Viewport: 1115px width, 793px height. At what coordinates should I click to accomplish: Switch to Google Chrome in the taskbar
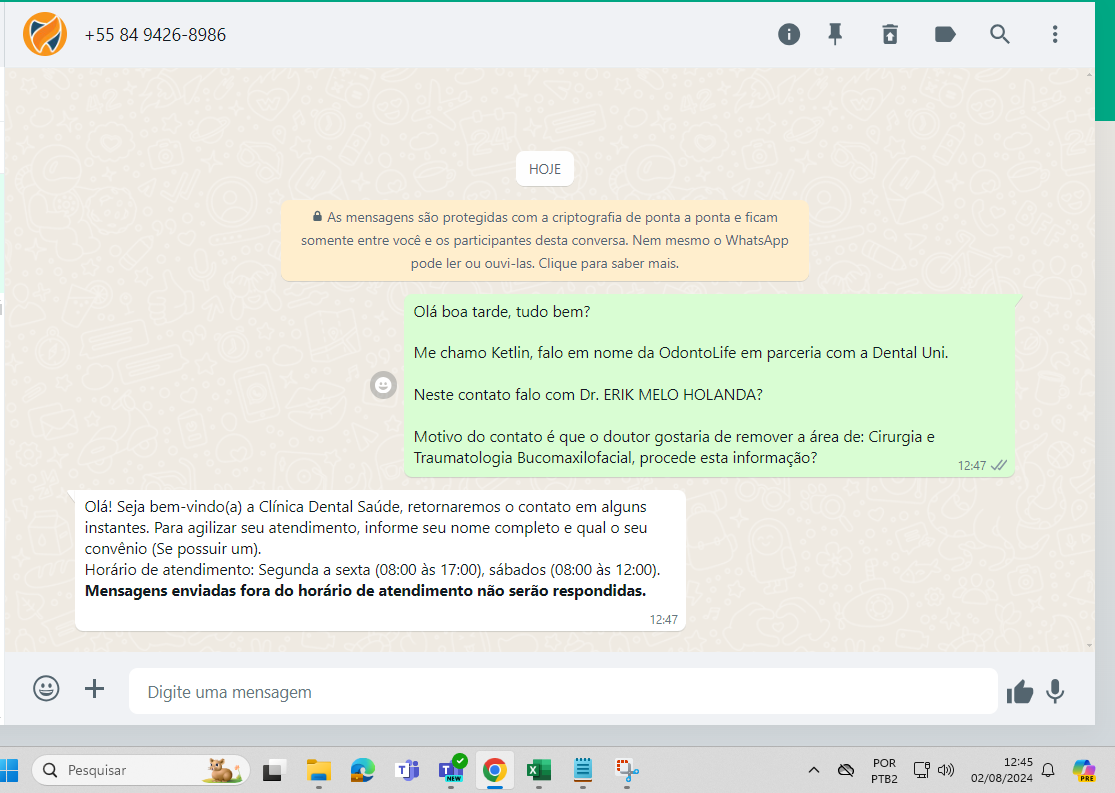point(495,770)
